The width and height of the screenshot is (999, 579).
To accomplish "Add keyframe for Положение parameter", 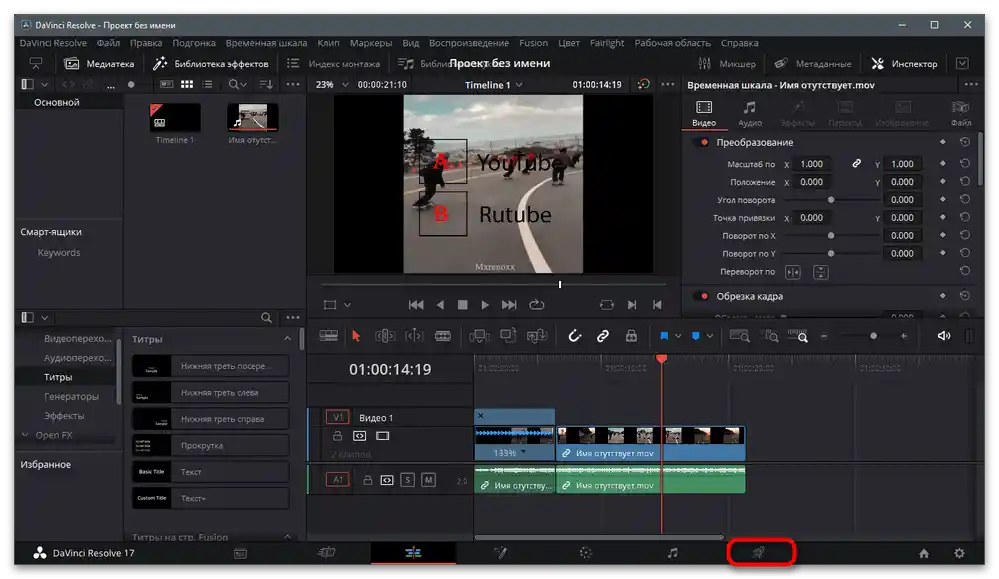I will [x=942, y=182].
